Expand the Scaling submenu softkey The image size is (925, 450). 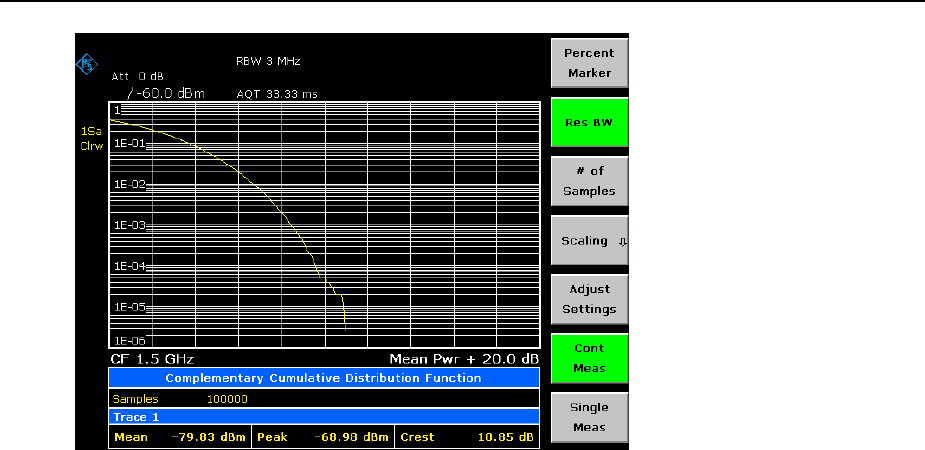[x=589, y=240]
